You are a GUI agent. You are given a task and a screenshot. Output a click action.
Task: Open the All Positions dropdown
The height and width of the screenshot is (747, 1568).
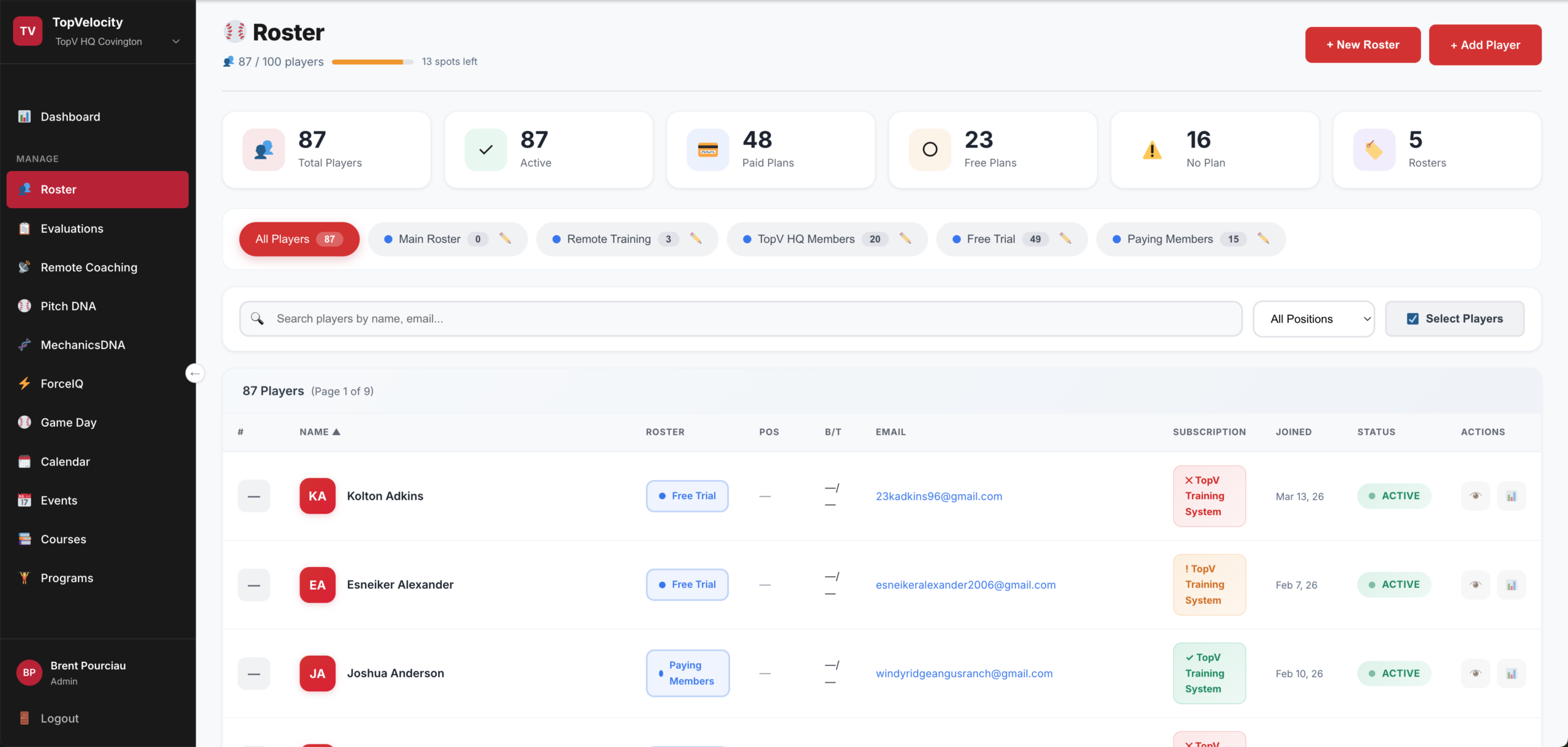(1313, 319)
